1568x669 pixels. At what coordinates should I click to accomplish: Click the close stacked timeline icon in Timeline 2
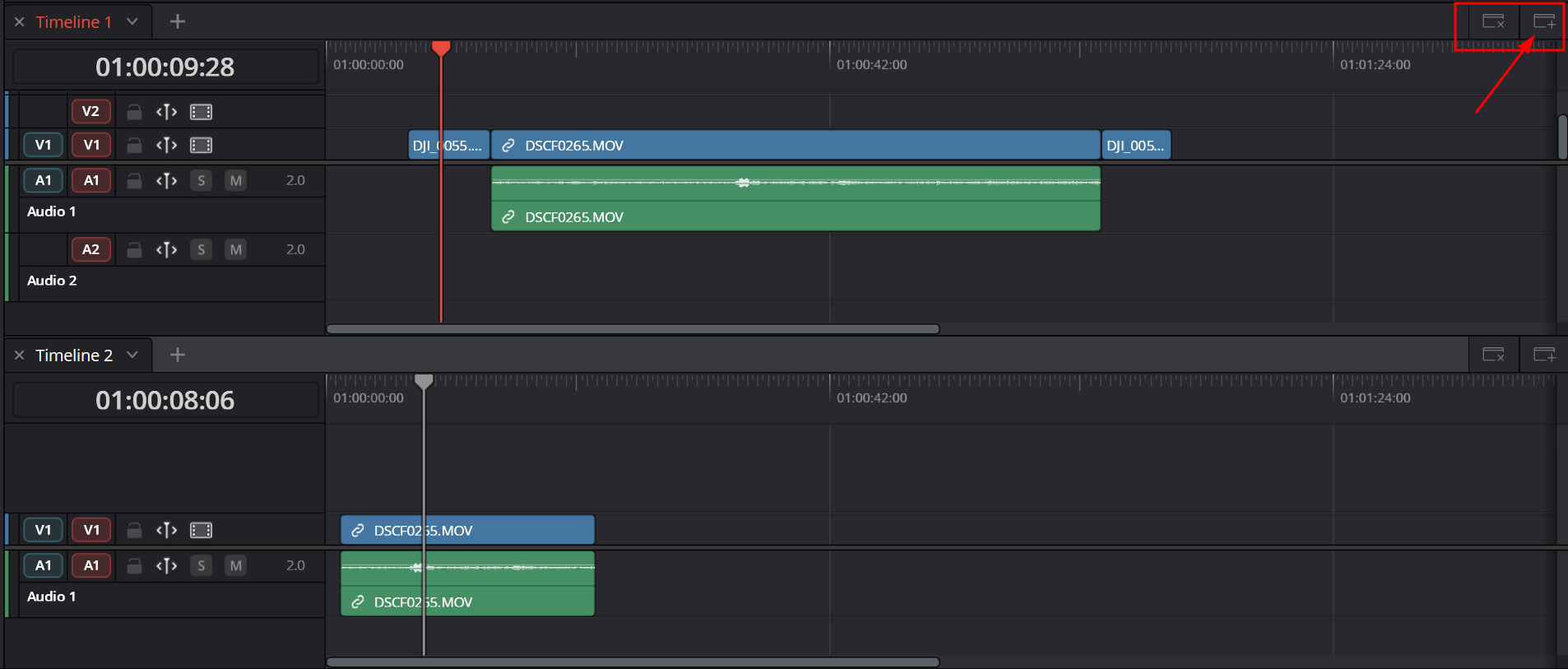click(x=1493, y=355)
